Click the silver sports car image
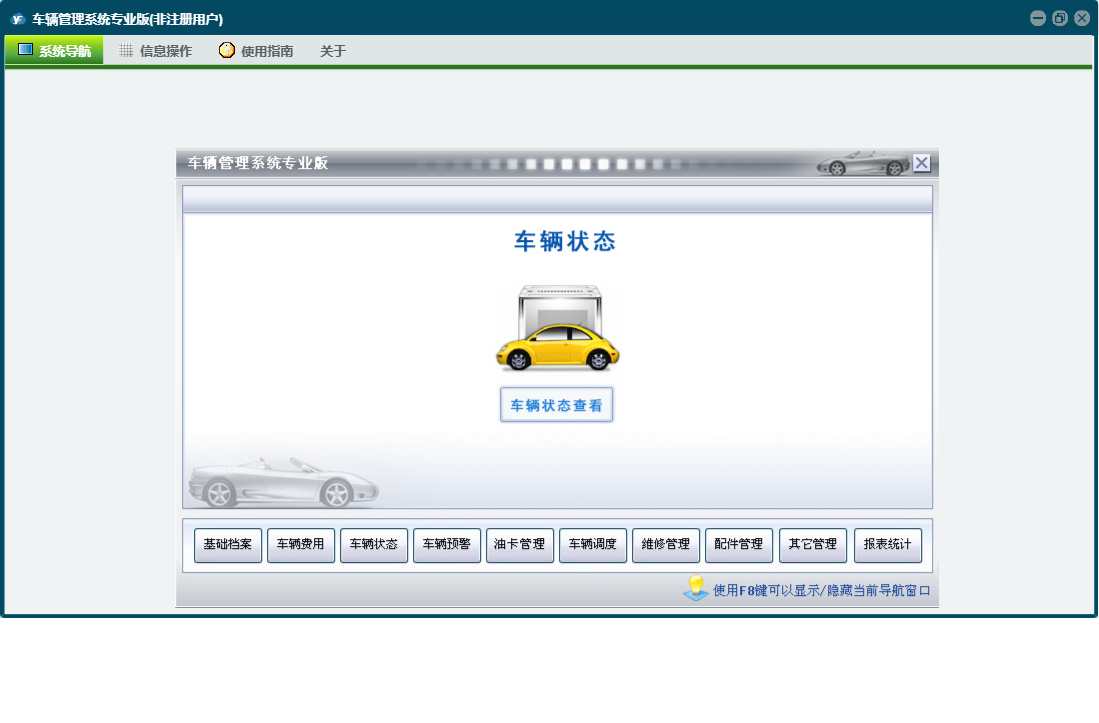 point(282,483)
